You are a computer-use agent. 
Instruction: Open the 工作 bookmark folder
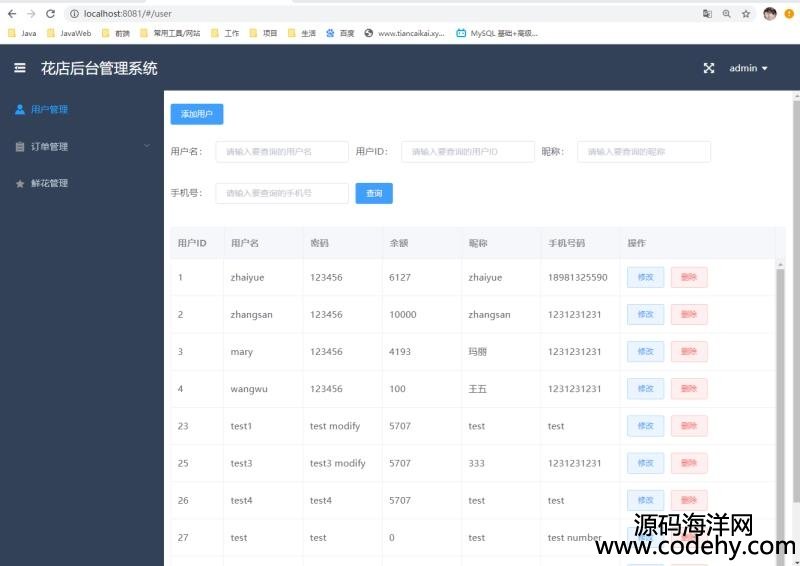point(225,33)
